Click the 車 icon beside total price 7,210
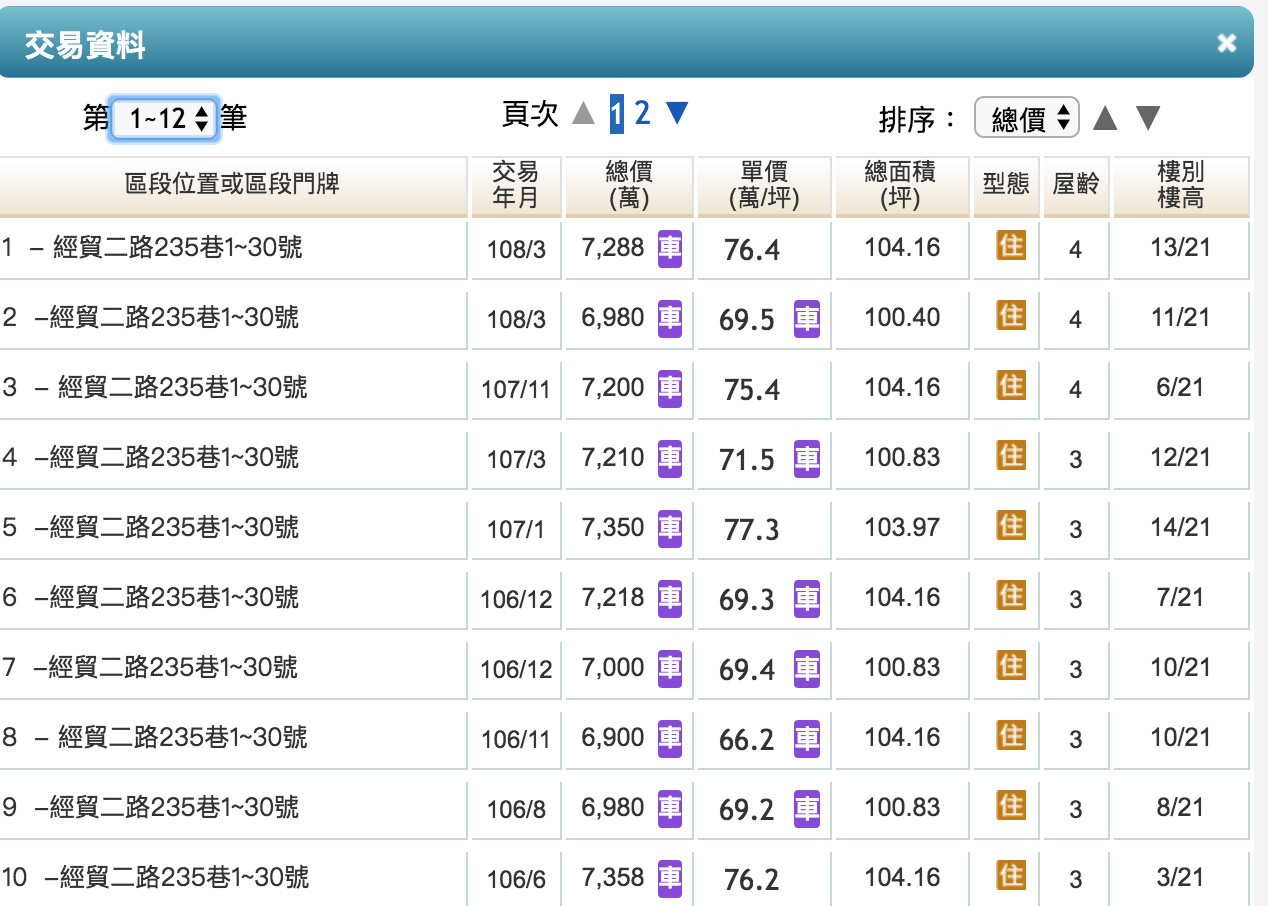Screen dimensions: 1268x906 pos(670,458)
